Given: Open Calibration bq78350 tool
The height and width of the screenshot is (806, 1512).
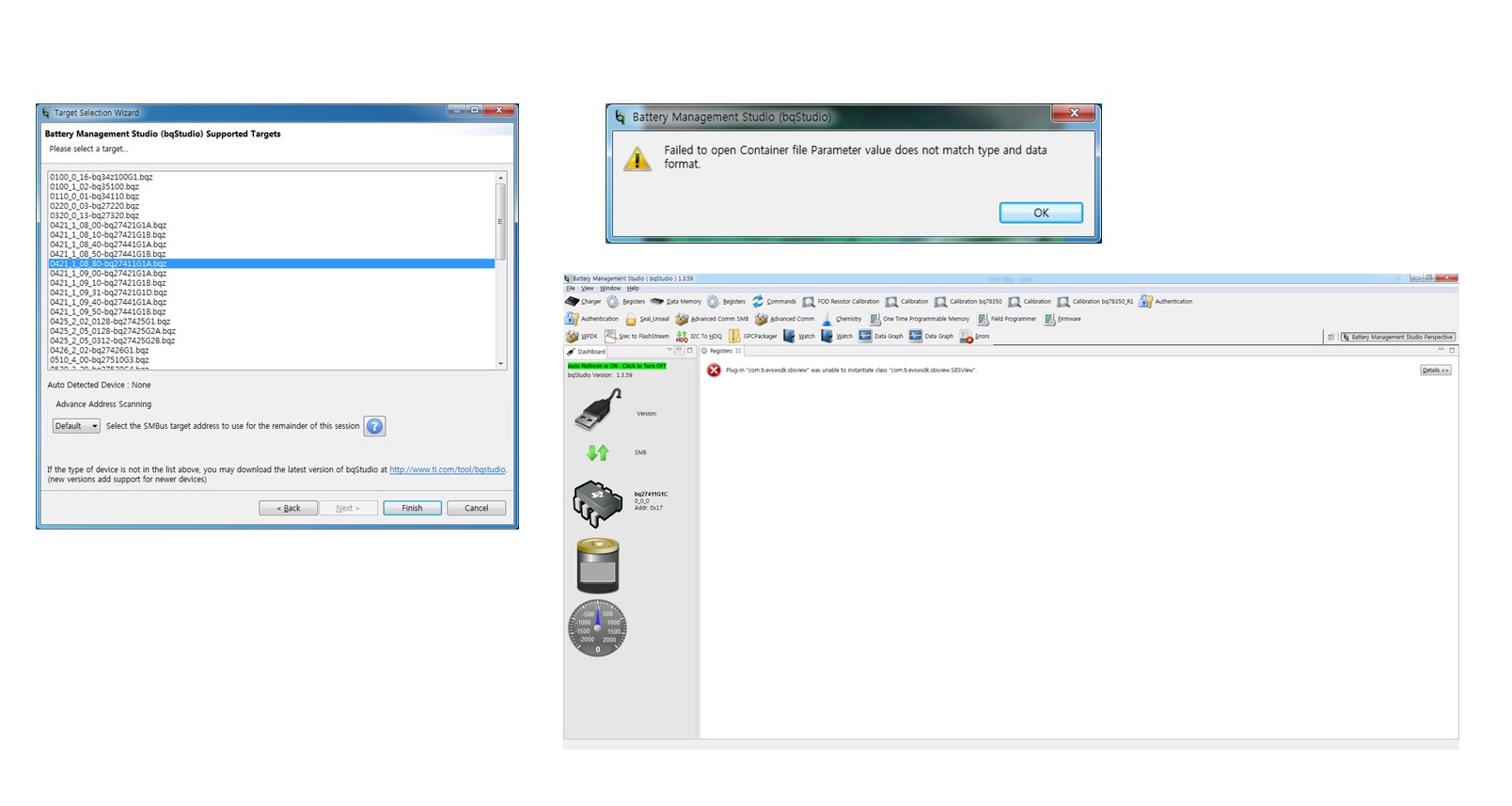Looking at the screenshot, I should [x=968, y=302].
